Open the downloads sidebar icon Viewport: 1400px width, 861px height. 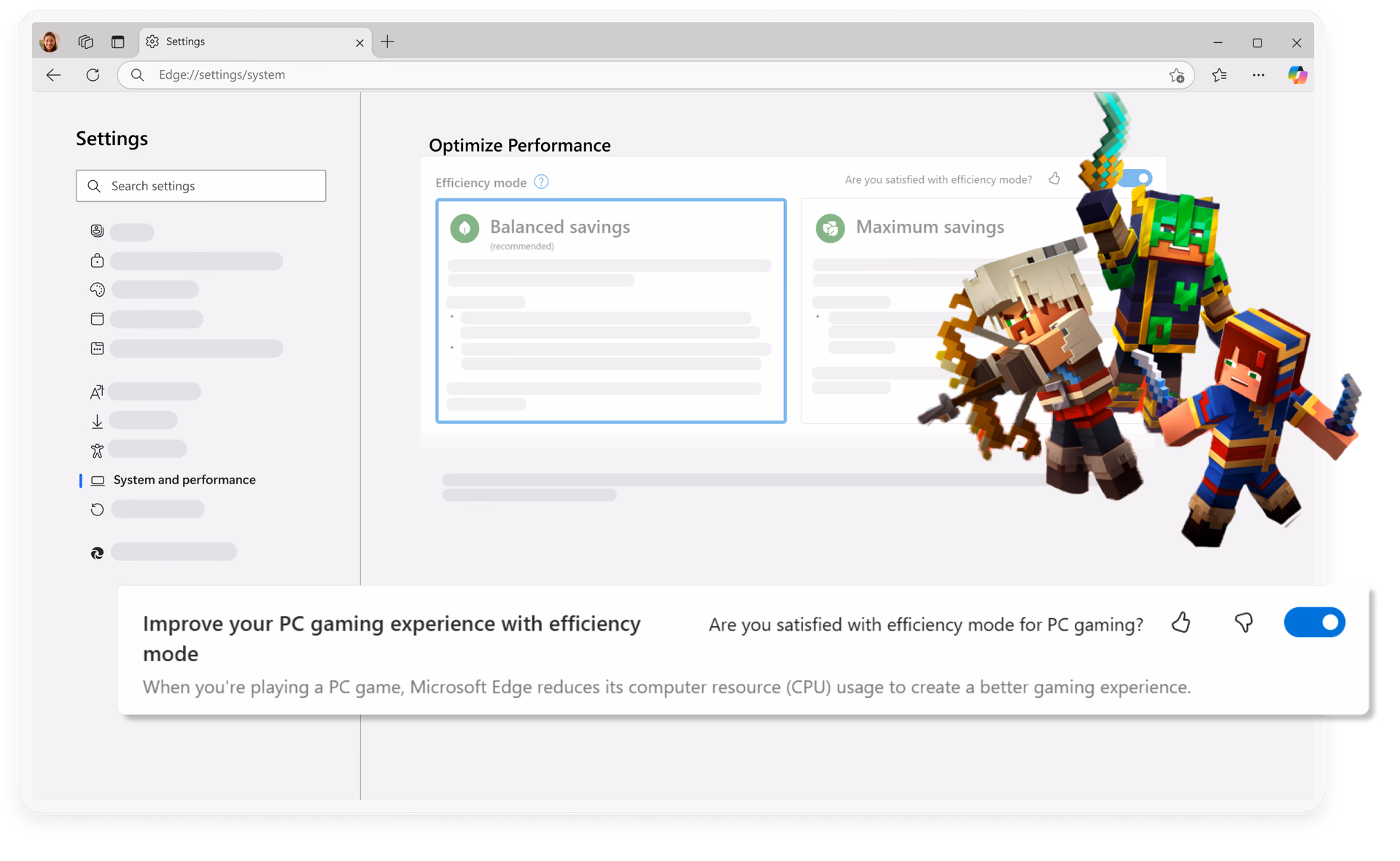point(97,421)
